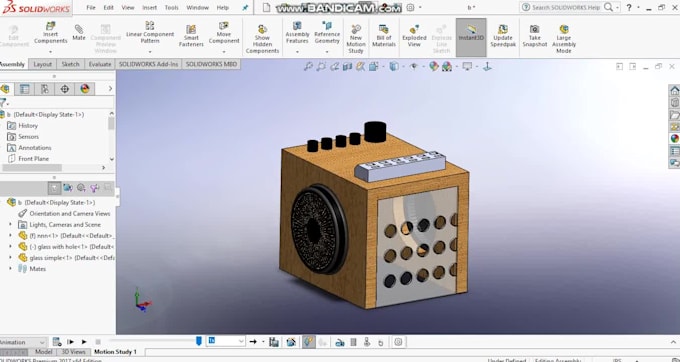Start a New Motion Study
Image resolution: width=680 pixels, height=362 pixels.
[356, 39]
